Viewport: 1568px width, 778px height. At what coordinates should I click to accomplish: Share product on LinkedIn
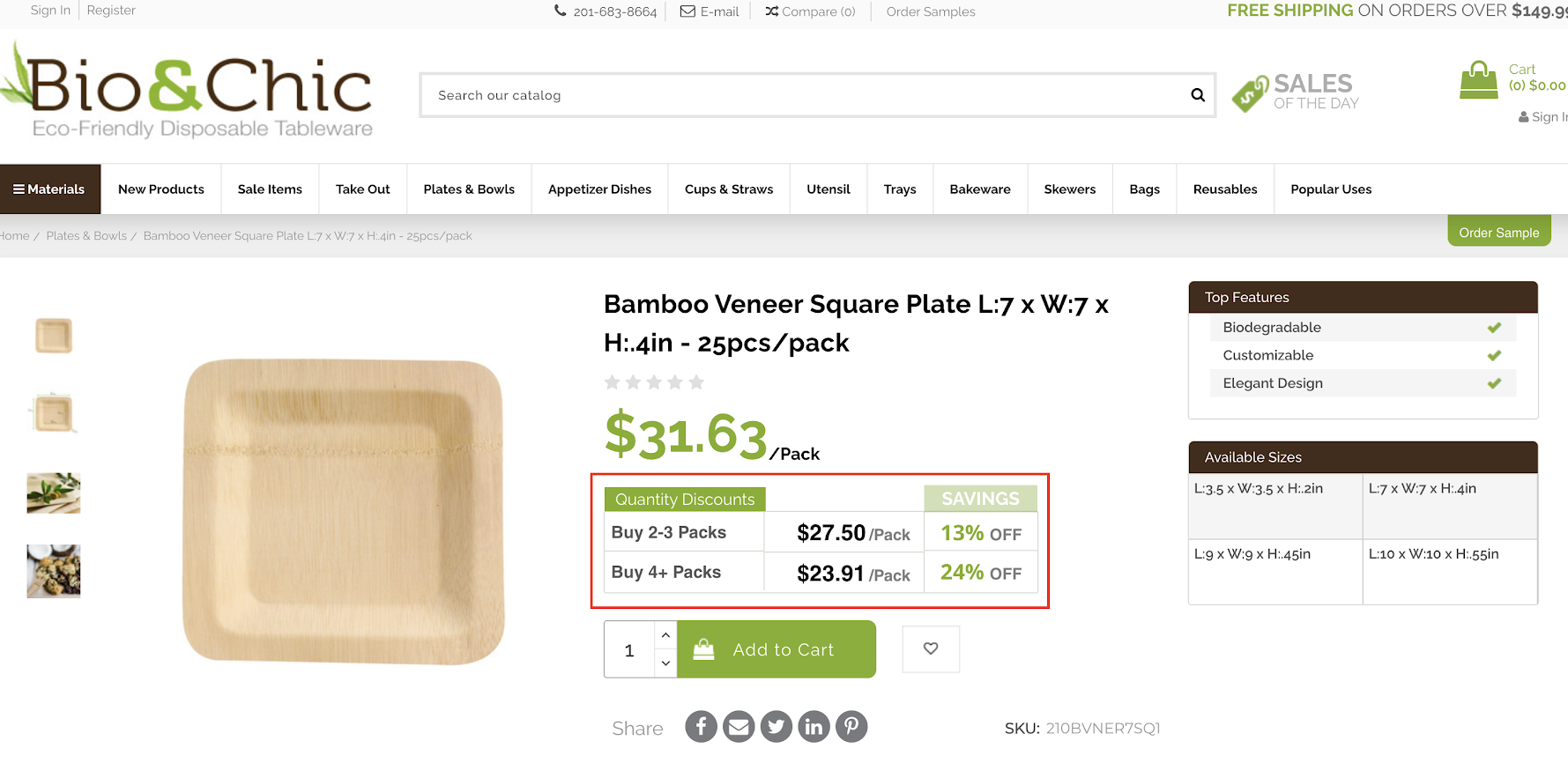(x=814, y=727)
